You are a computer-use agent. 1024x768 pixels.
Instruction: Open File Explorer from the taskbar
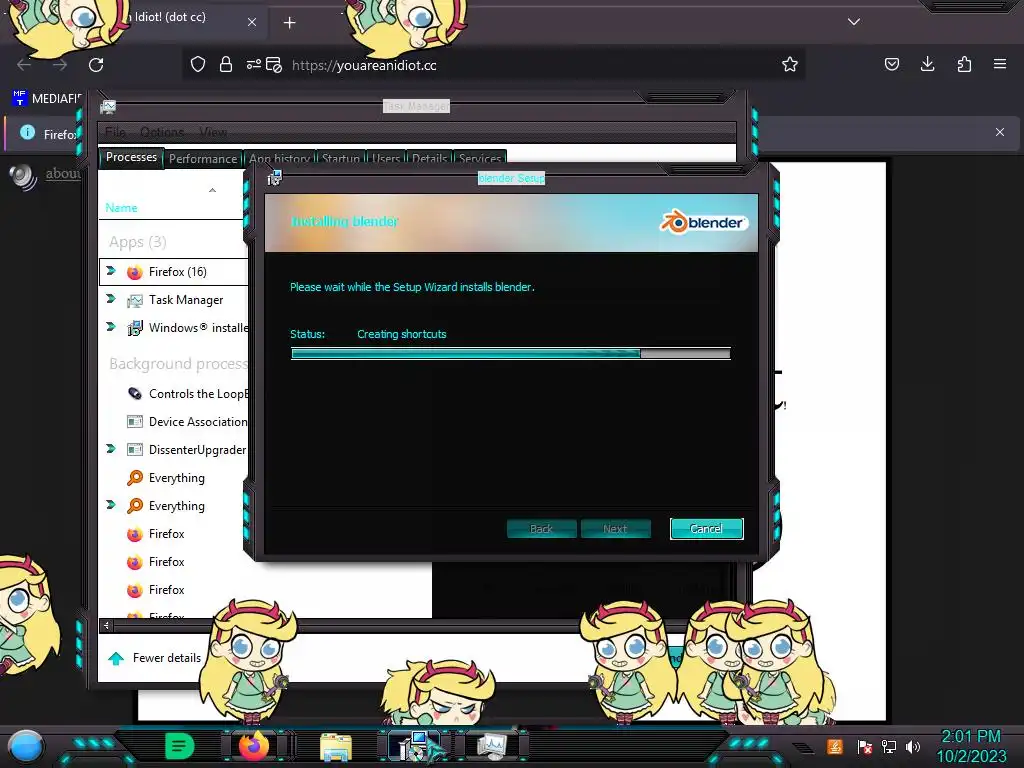[x=336, y=747]
